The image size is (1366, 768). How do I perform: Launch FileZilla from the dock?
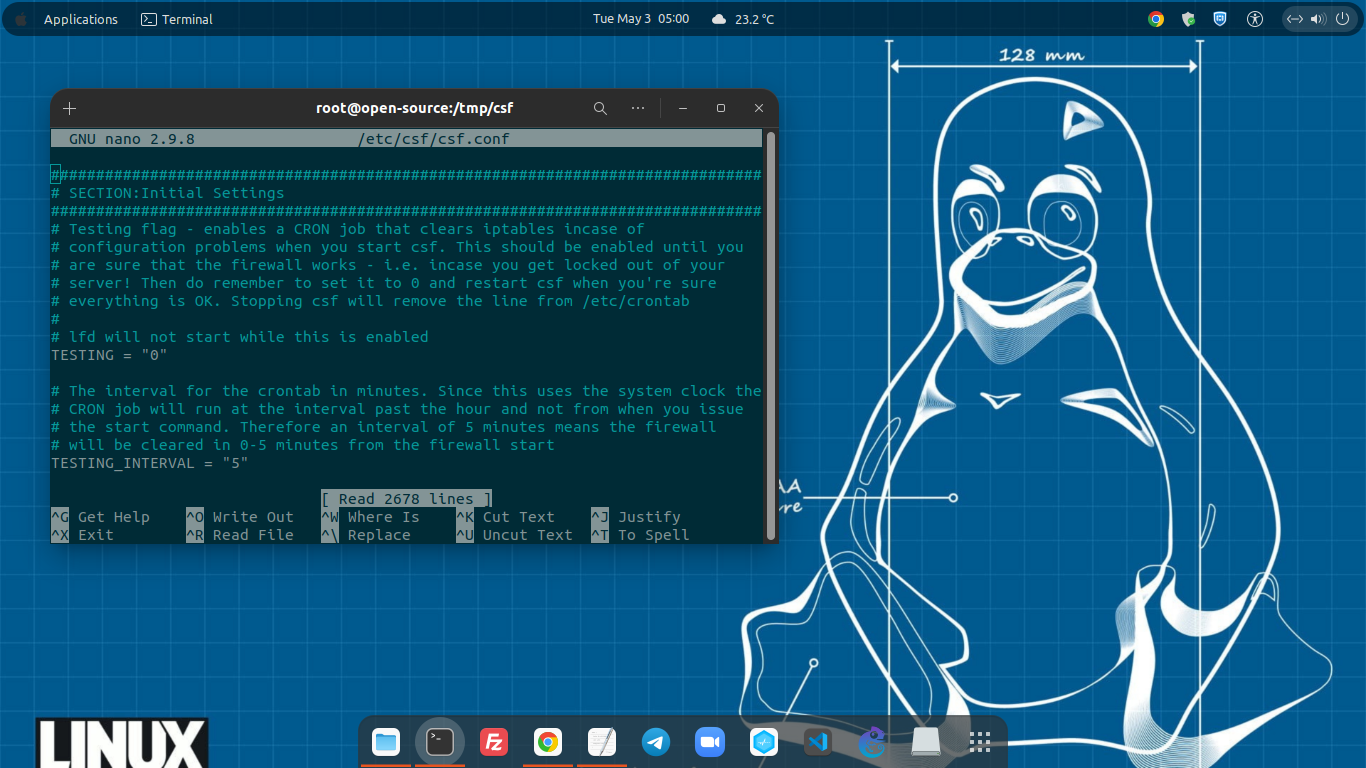tap(494, 742)
